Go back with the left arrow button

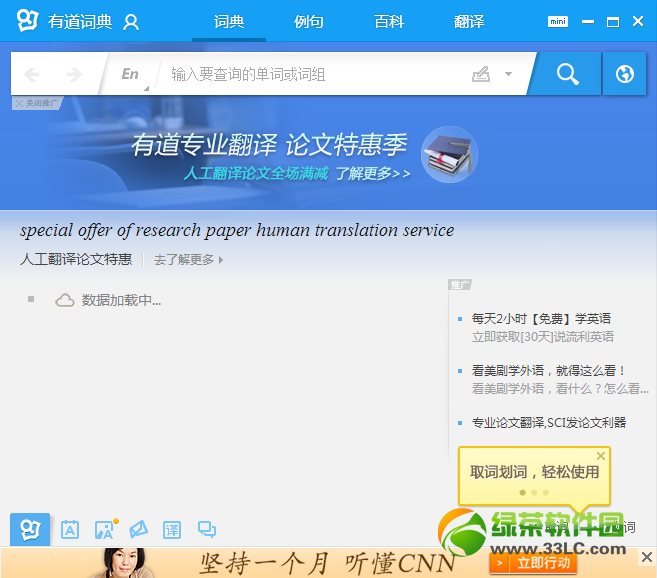(x=32, y=75)
